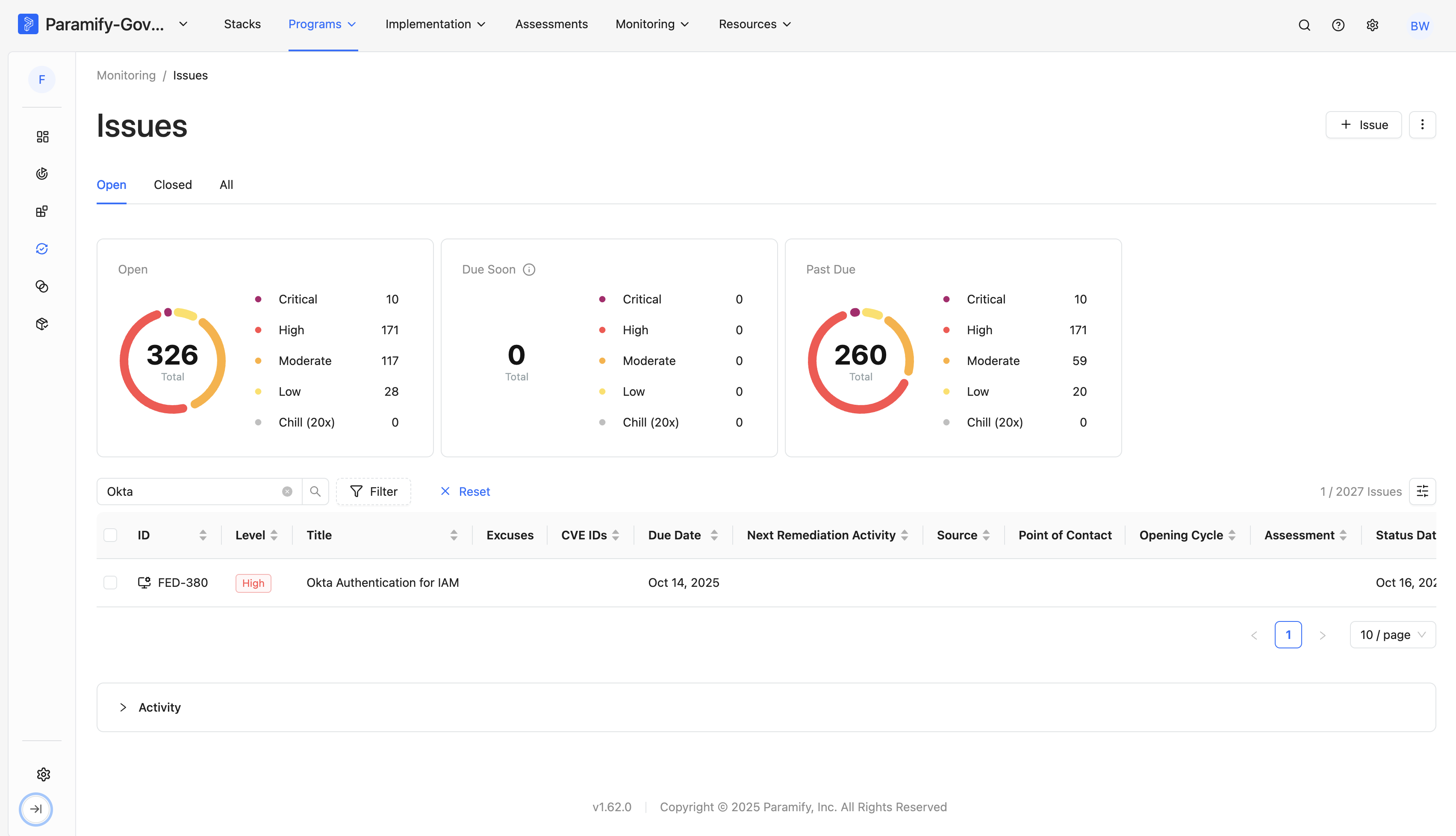Click the add Issue button
1456x836 pixels.
1363,125
